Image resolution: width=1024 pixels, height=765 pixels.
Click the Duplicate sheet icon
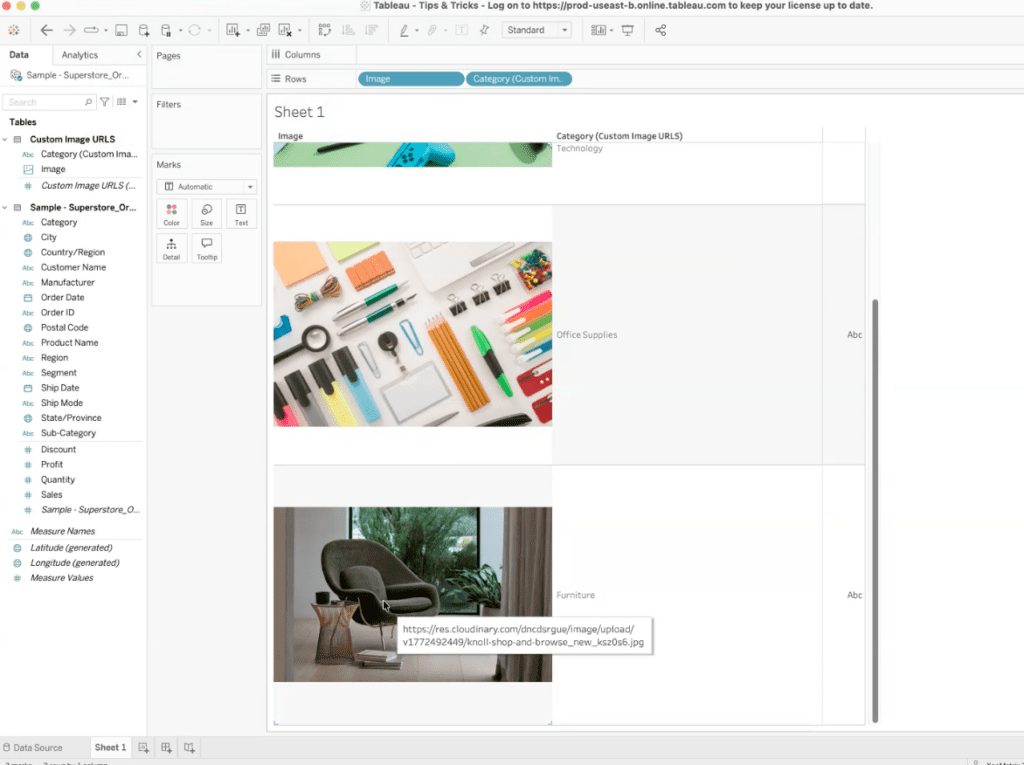263,30
